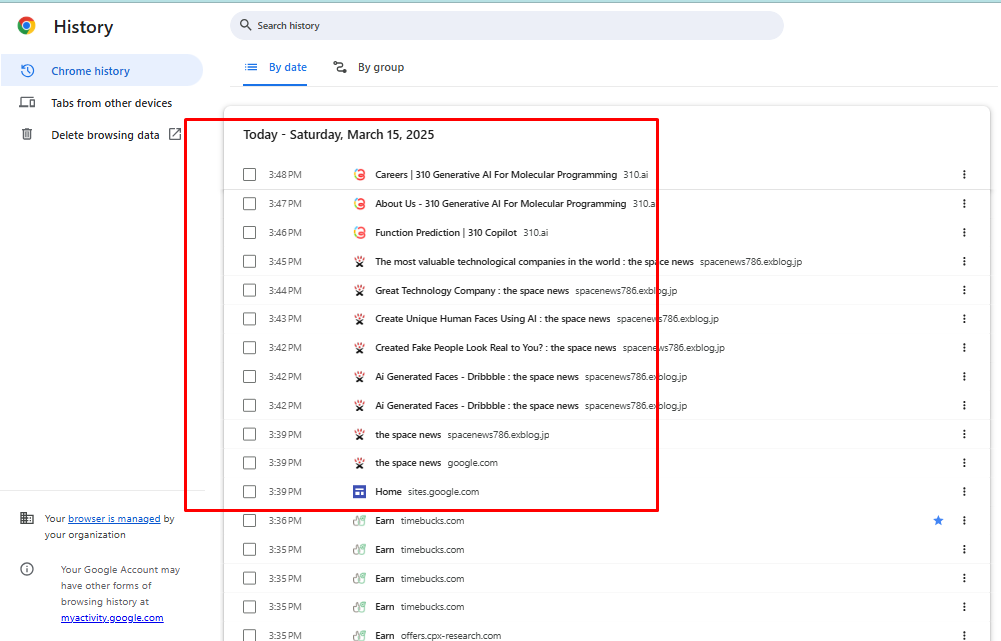Viewport: 1001px width, 641px height.
Task: Click the external link icon beside Delete browsing data
Action: 174,134
